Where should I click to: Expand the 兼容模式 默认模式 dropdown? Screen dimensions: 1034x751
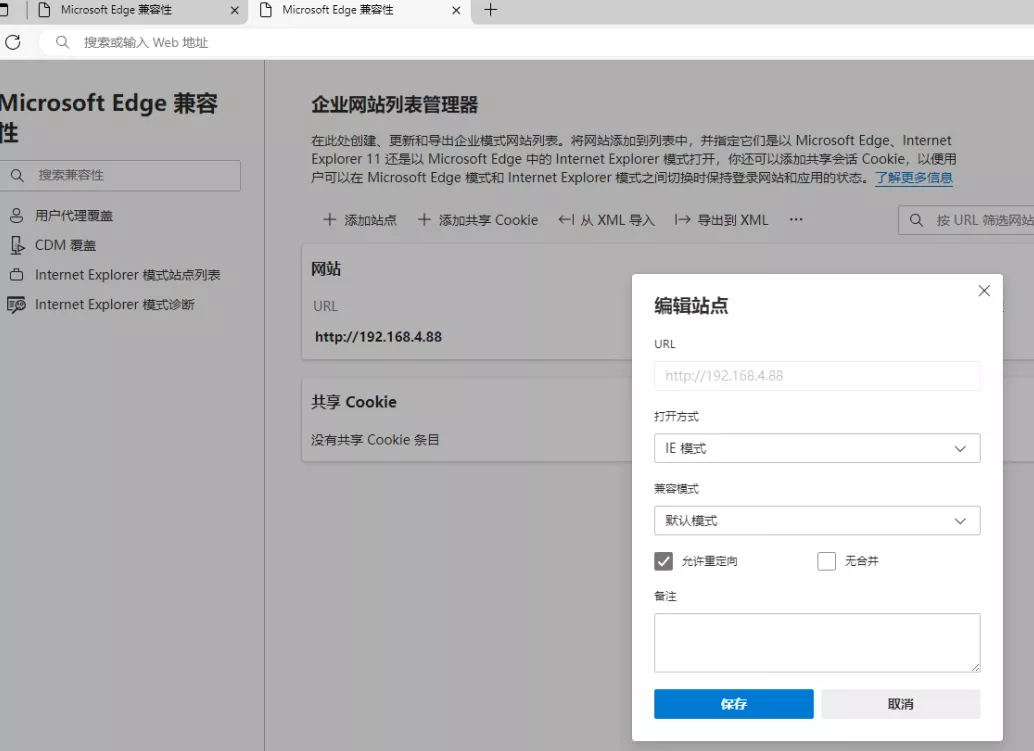click(817, 521)
